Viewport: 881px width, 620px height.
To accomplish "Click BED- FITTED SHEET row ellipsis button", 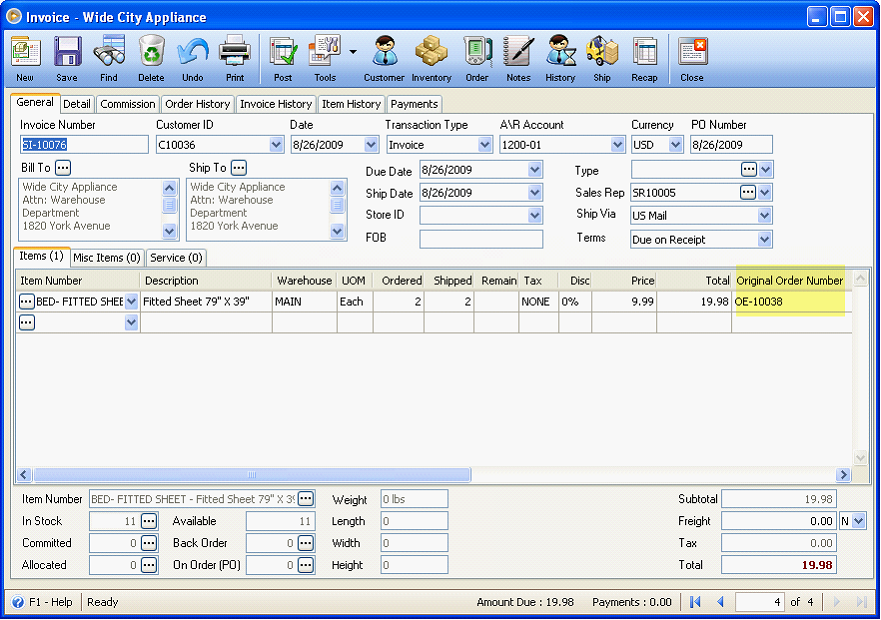I will click(26, 301).
